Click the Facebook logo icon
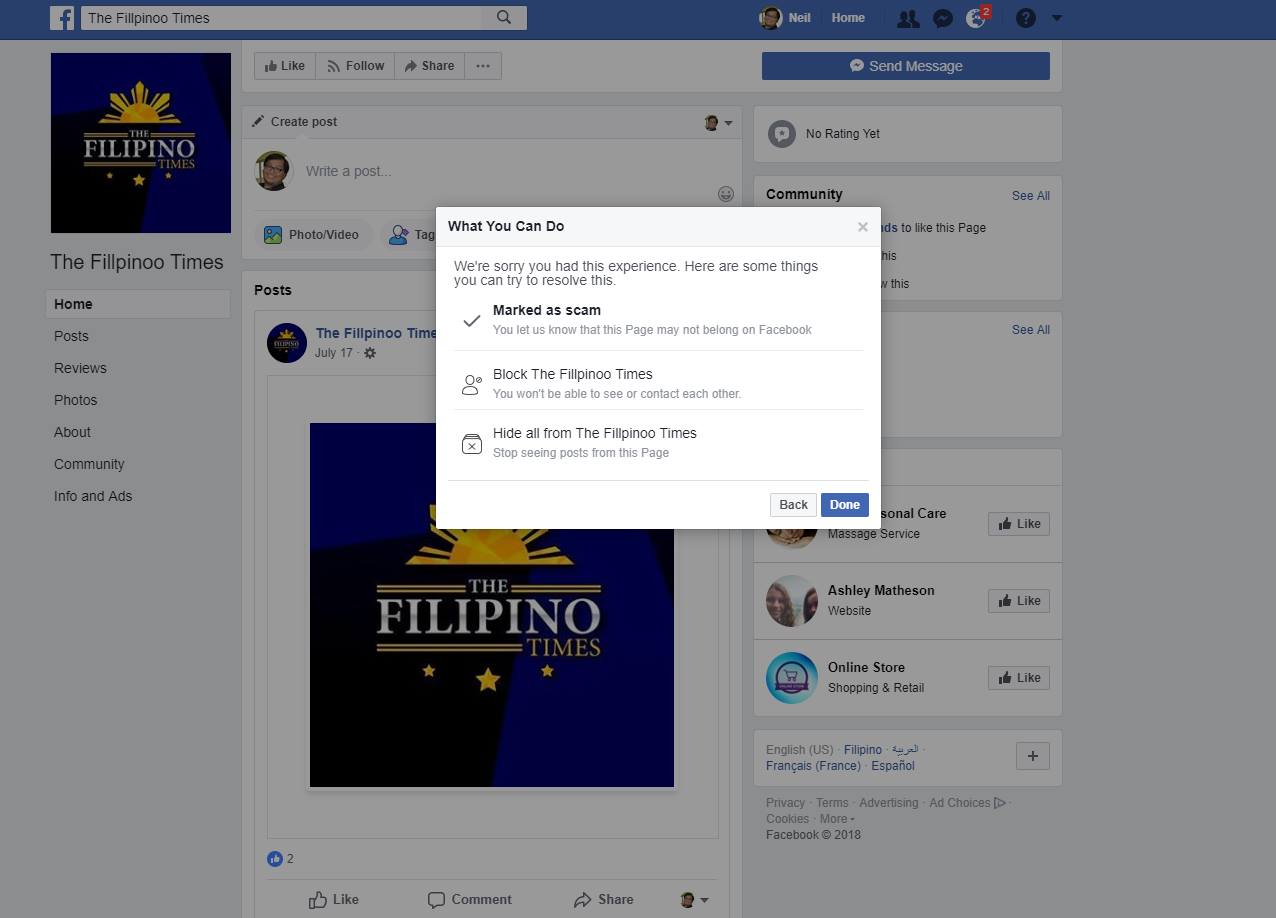 pyautogui.click(x=63, y=17)
